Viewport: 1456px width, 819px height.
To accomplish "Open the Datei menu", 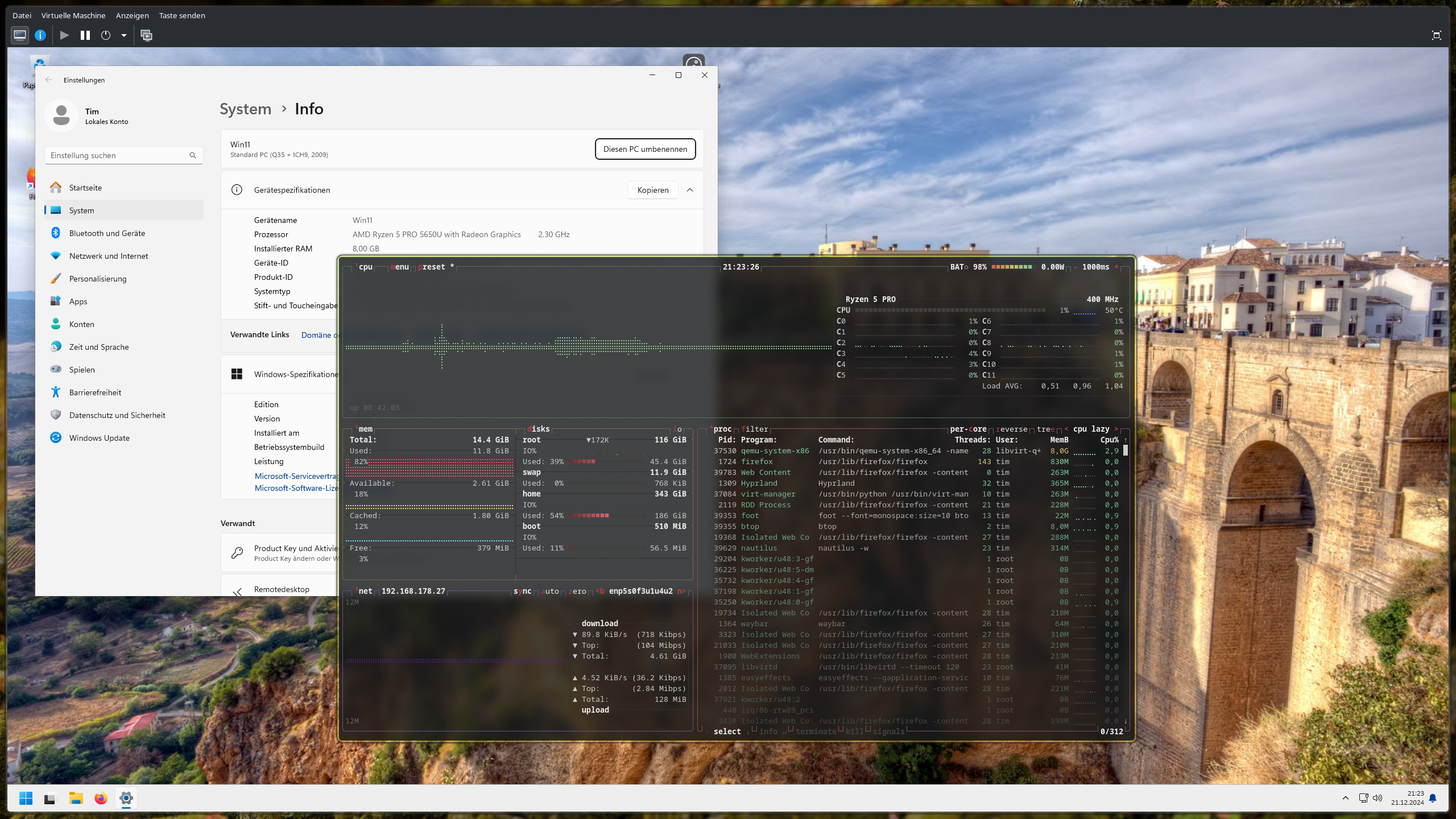I will tap(22, 15).
